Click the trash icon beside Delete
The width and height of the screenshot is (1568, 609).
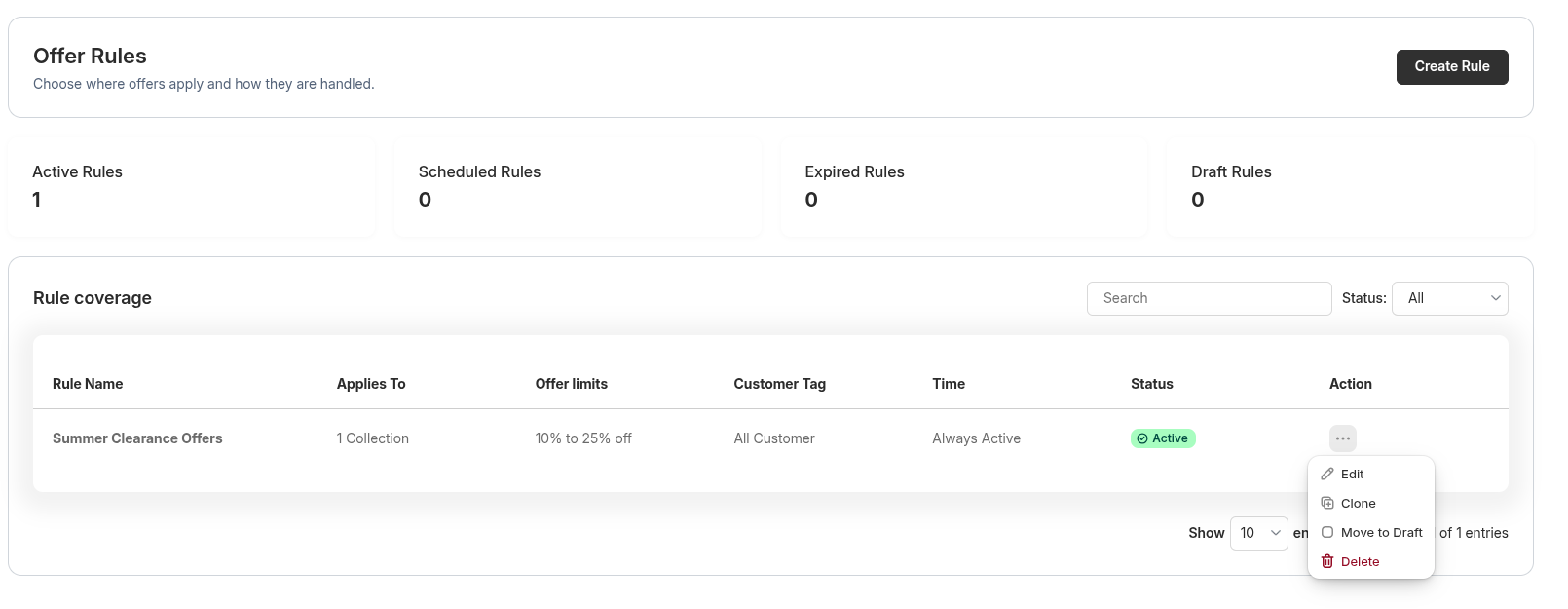pos(1326,561)
